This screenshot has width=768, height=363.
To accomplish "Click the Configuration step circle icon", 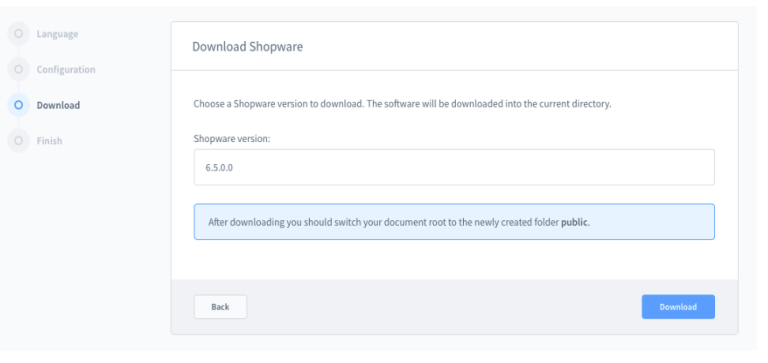I will pos(19,70).
